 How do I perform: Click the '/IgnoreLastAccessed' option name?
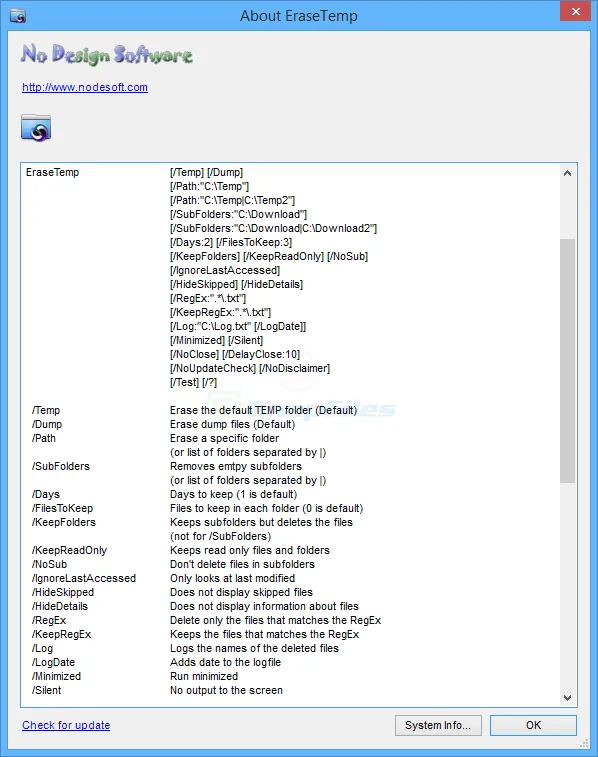point(84,578)
